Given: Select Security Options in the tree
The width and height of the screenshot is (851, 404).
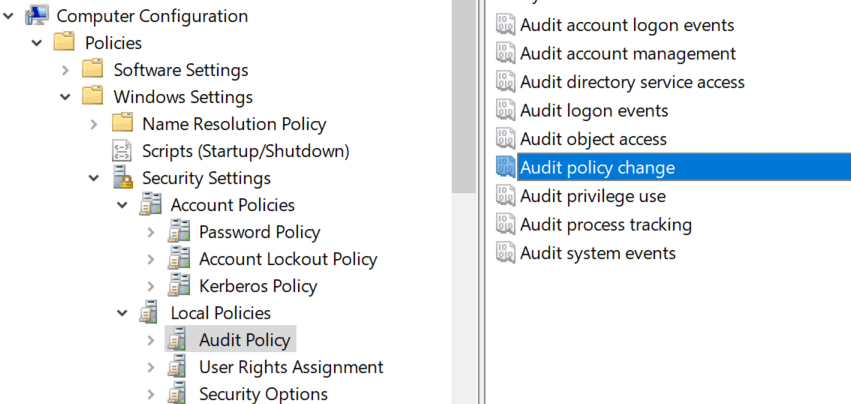Looking at the screenshot, I should click(x=263, y=394).
